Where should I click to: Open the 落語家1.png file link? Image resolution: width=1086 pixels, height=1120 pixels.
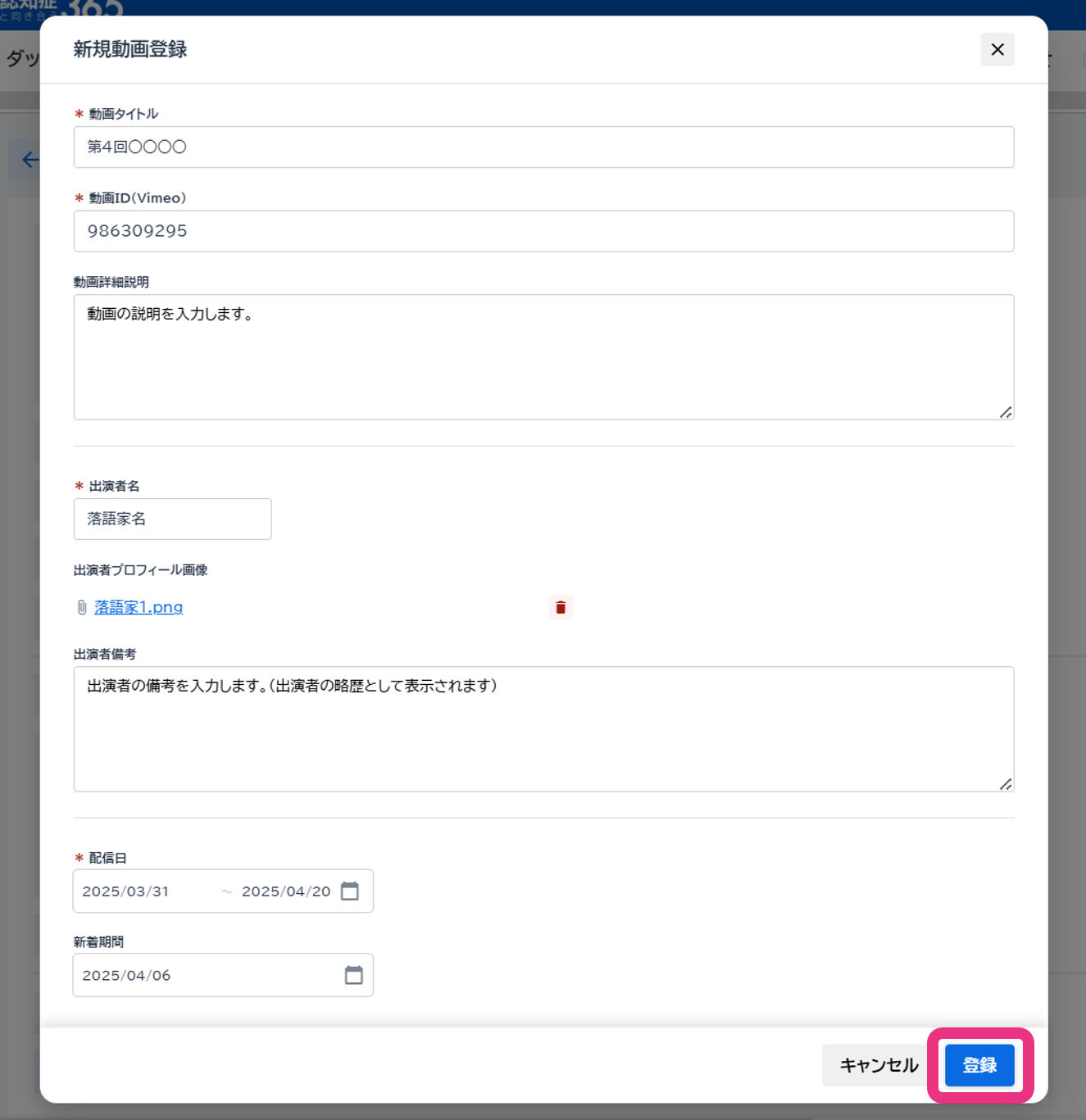point(139,607)
